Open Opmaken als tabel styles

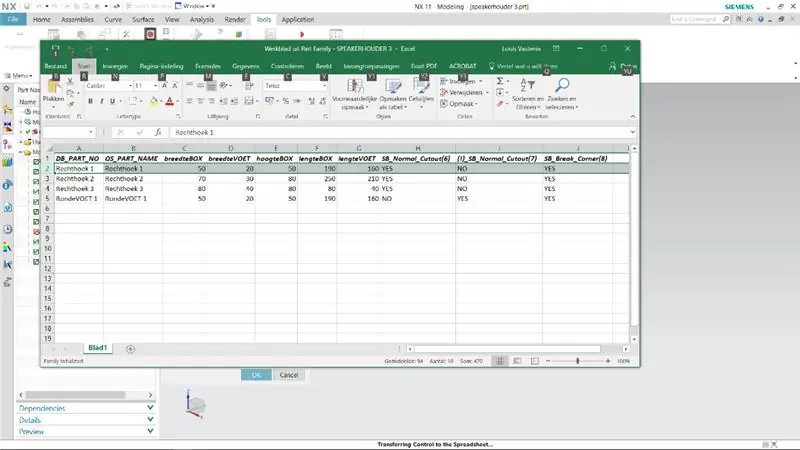(x=393, y=94)
